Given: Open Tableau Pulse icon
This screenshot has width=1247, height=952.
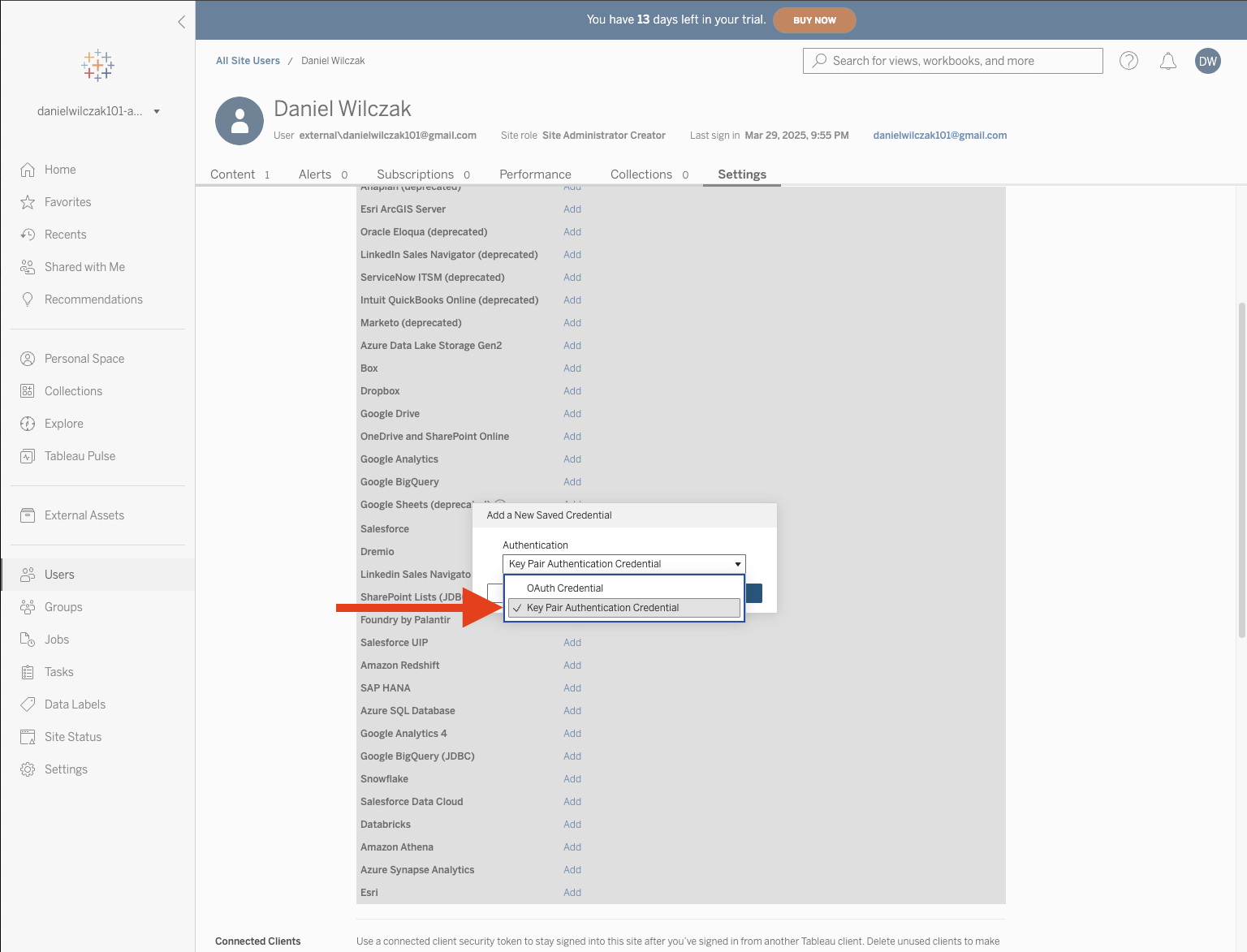Looking at the screenshot, I should [28, 456].
